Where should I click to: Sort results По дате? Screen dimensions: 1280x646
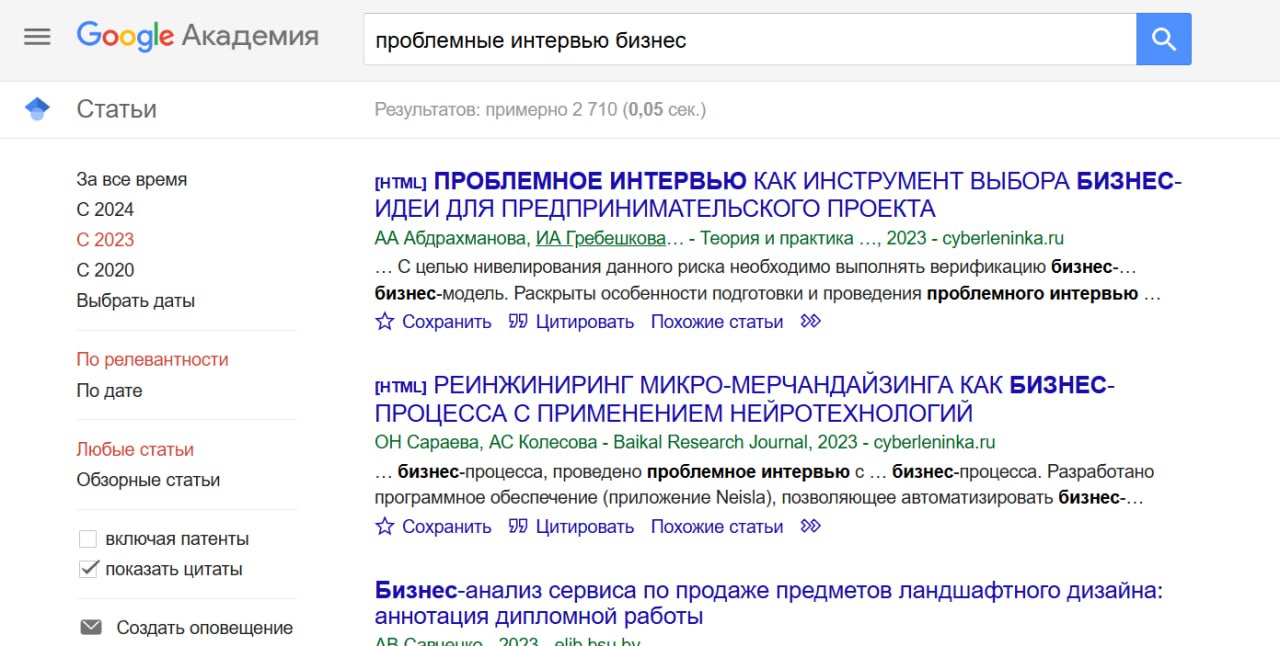[x=109, y=391]
